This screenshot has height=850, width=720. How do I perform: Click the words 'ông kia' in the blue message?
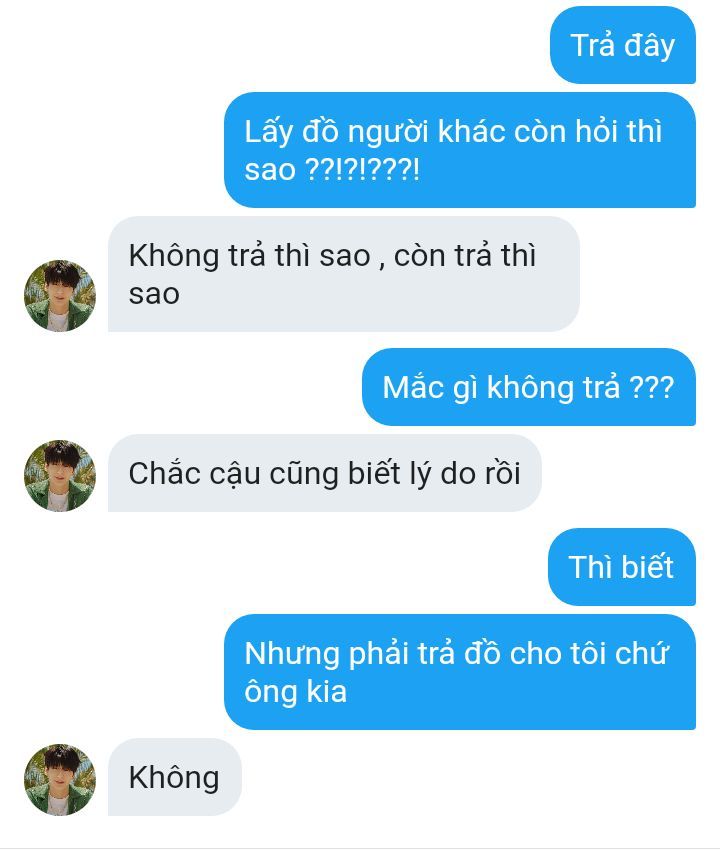295,692
